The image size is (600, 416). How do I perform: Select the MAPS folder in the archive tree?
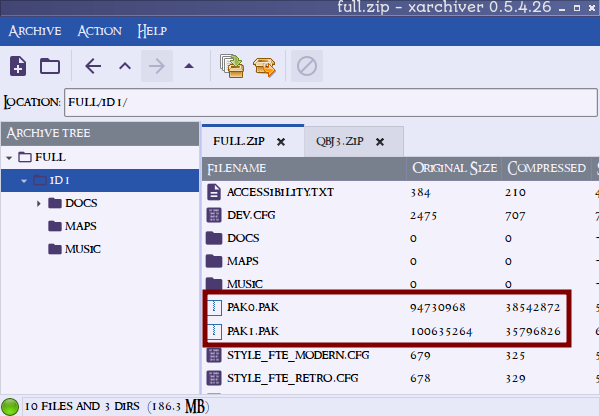point(80,226)
